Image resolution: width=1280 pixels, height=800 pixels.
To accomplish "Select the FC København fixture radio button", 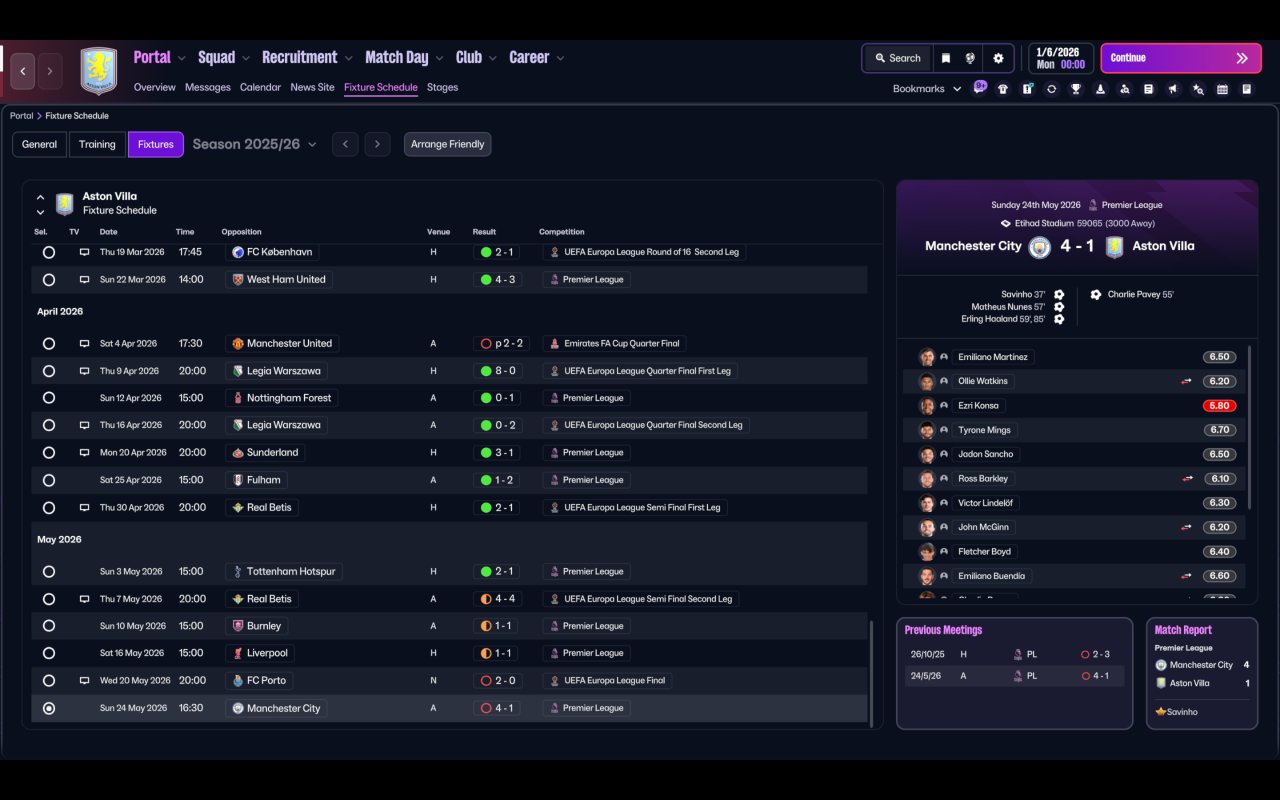I will click(49, 252).
